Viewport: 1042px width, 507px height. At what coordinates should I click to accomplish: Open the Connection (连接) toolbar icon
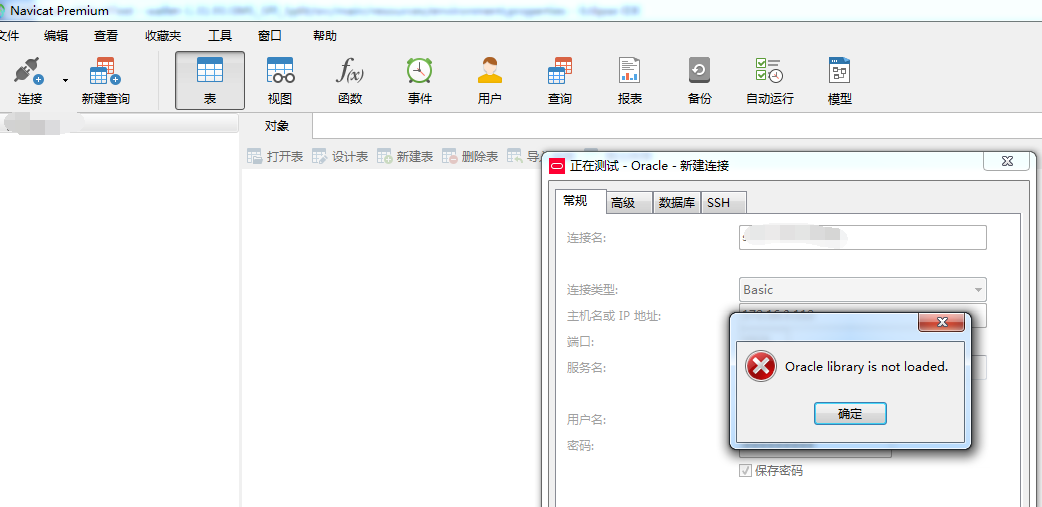(29, 80)
